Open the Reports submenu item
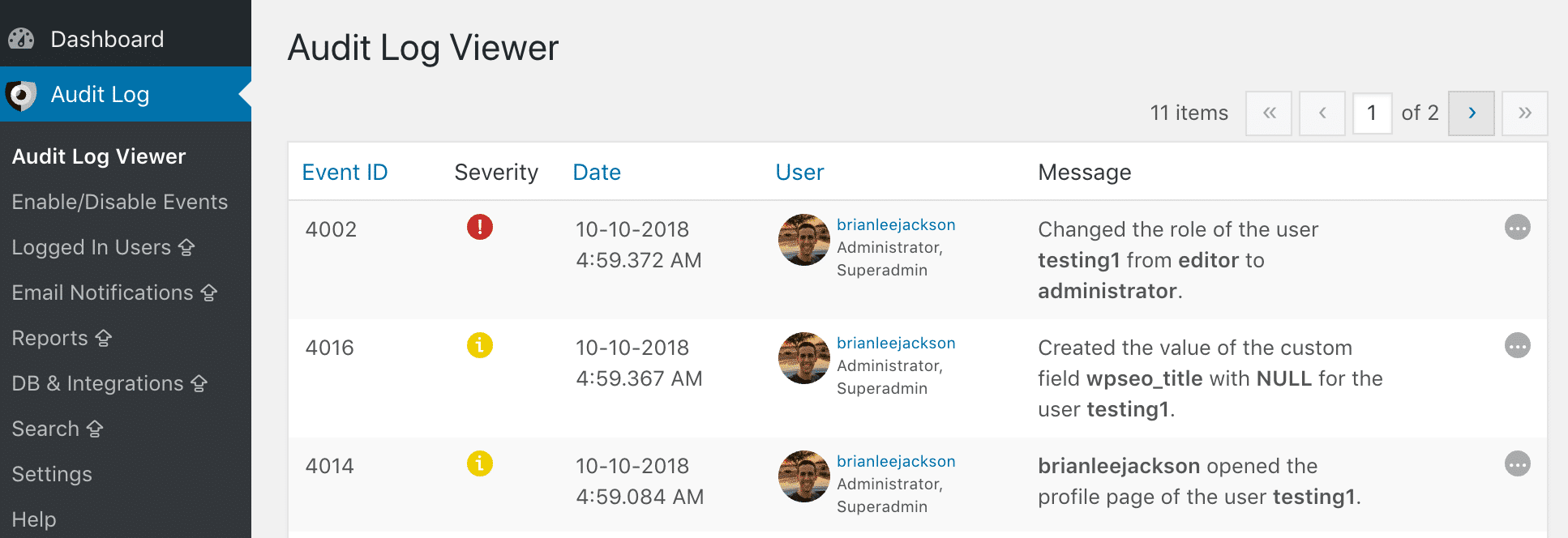The image size is (1568, 538). pyautogui.click(x=50, y=338)
